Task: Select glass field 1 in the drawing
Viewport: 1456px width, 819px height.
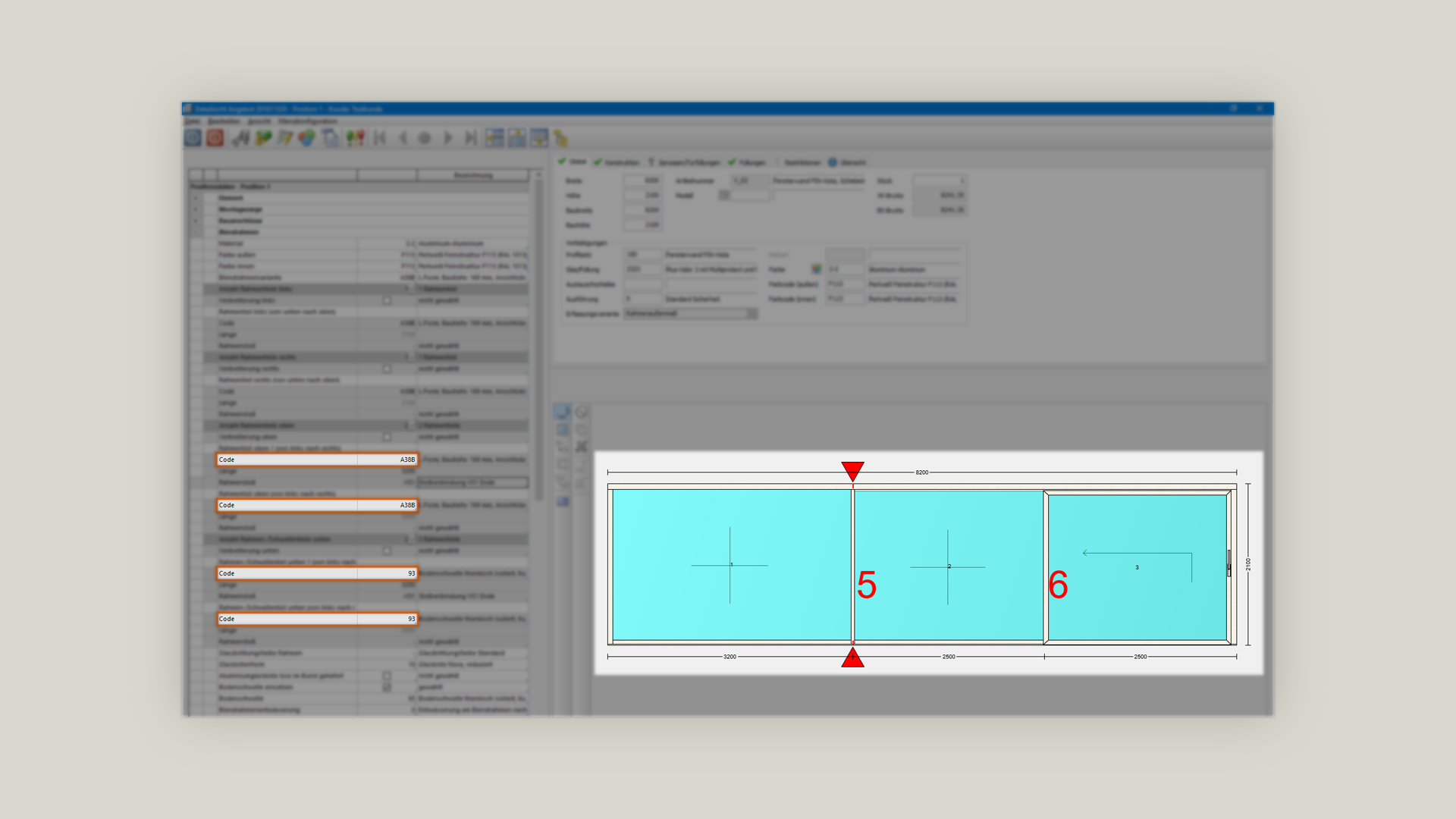Action: pyautogui.click(x=731, y=565)
